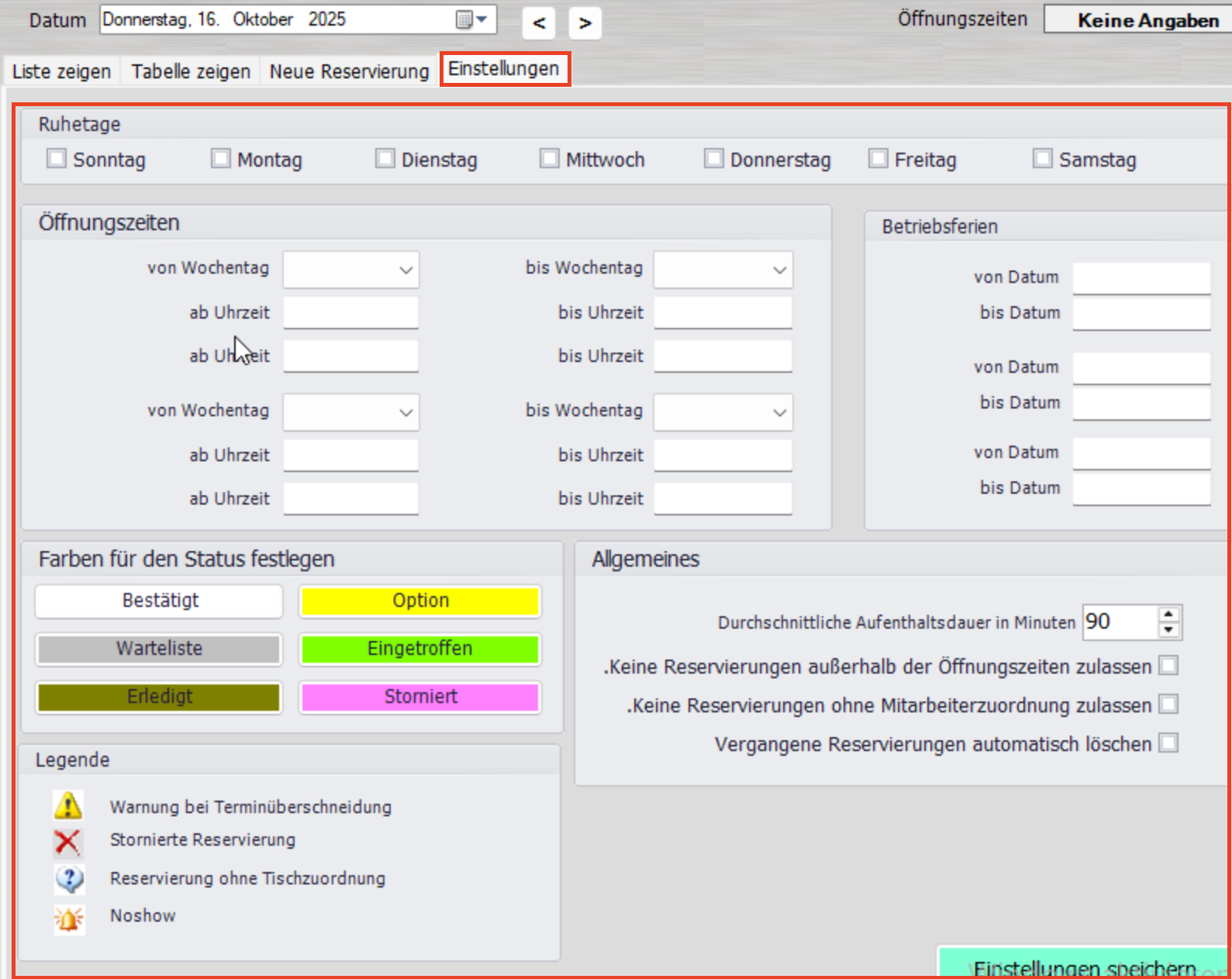Toggle automatic deletion of past reservations
The height and width of the screenshot is (979, 1232).
[1168, 743]
